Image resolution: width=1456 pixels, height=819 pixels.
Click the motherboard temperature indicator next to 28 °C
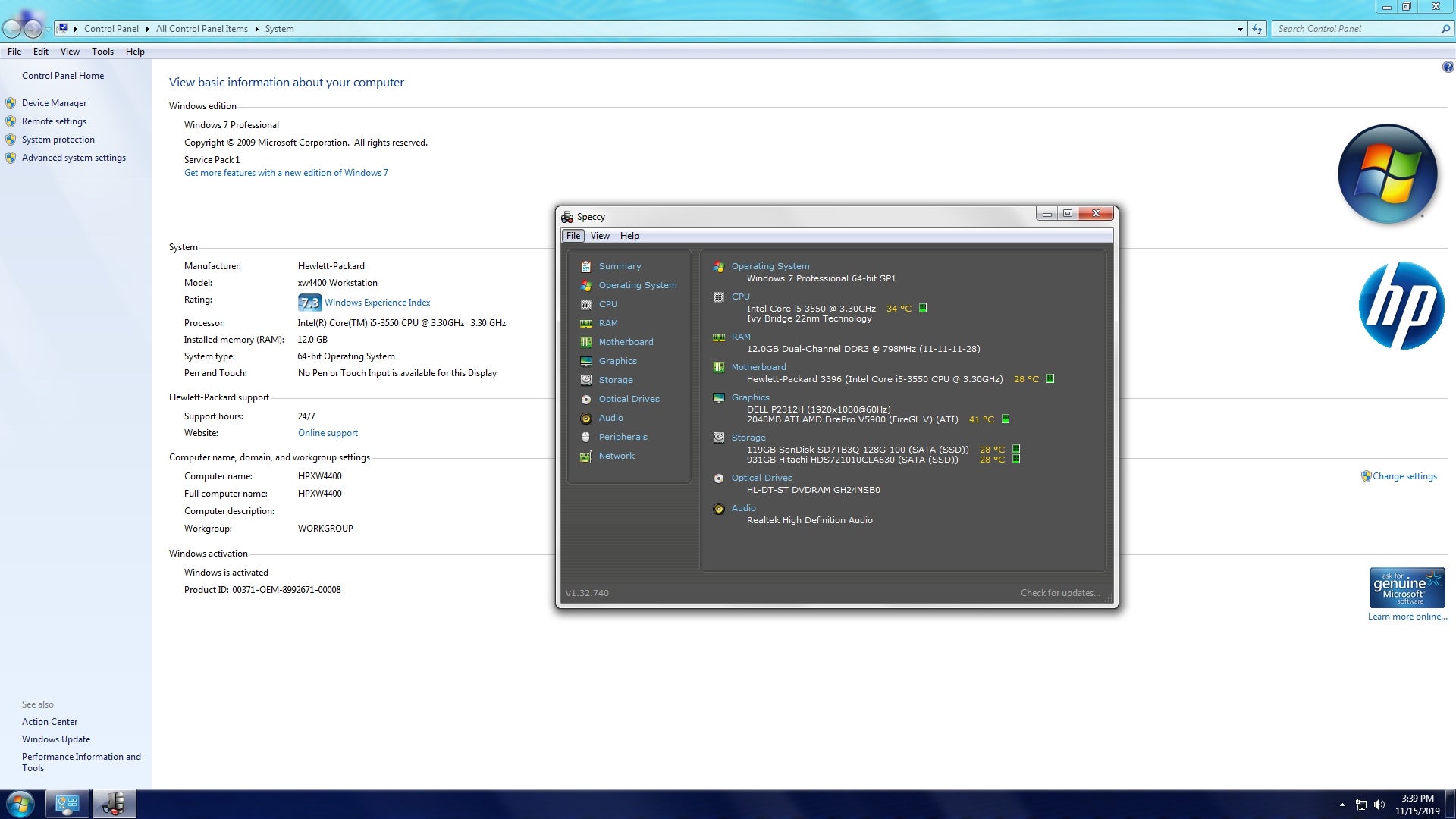1050,378
